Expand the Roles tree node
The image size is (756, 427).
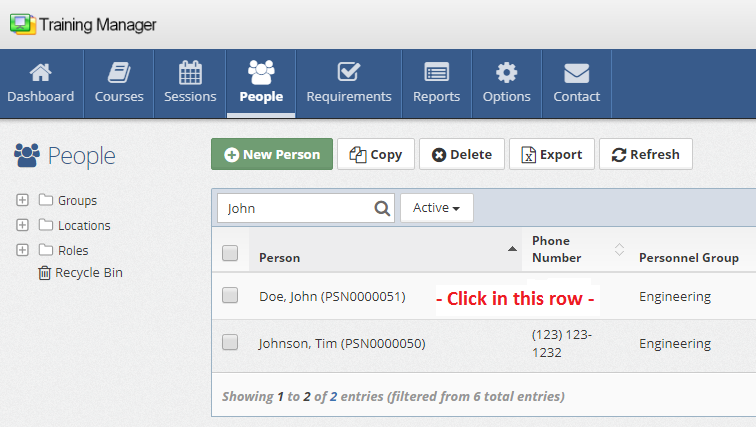23,250
